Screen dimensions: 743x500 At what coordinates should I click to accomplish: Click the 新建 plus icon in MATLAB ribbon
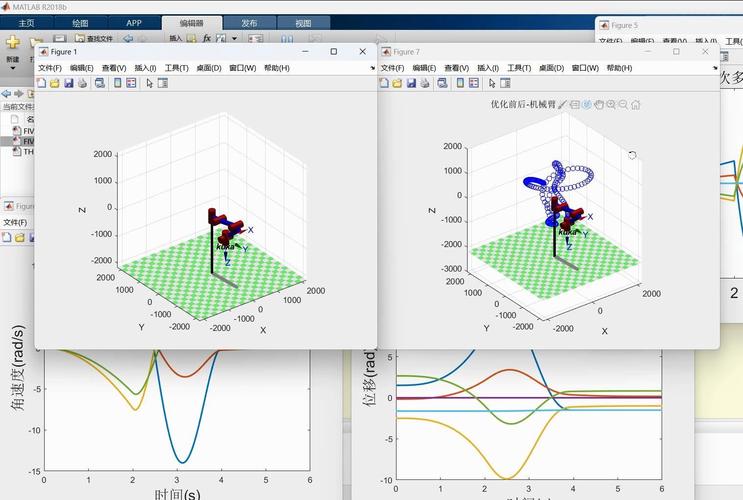[13, 42]
